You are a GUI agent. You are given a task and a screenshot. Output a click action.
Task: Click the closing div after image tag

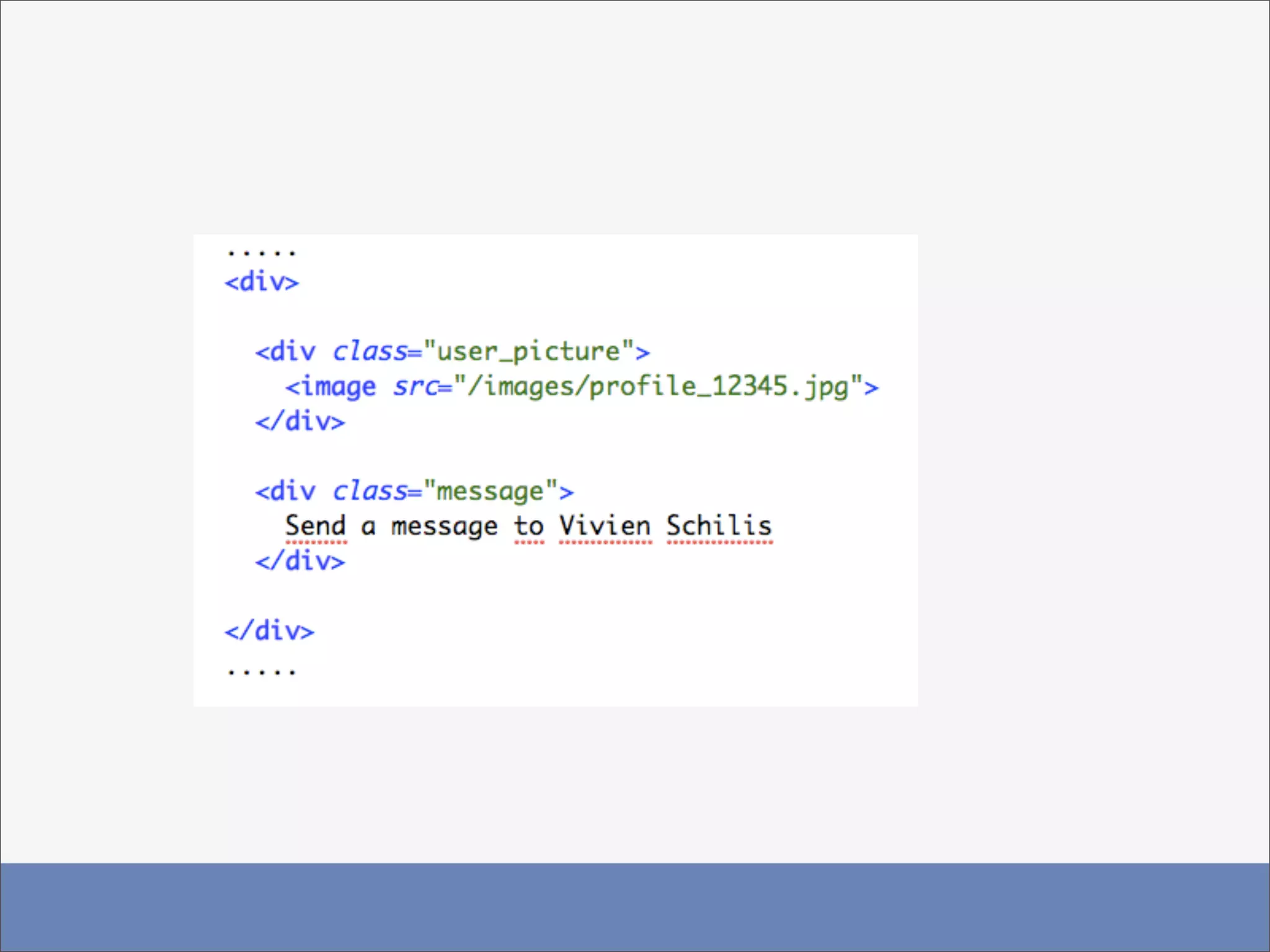[x=300, y=422]
